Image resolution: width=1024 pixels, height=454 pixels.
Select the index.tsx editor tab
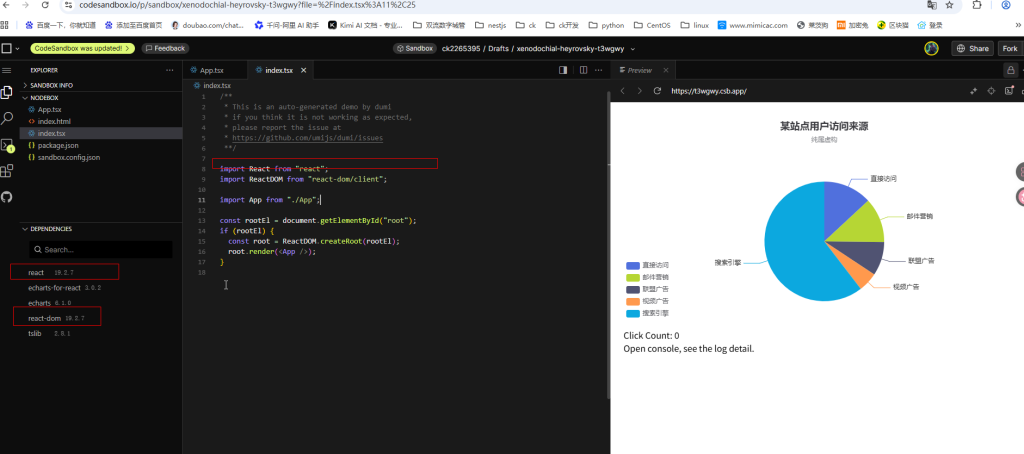281,70
